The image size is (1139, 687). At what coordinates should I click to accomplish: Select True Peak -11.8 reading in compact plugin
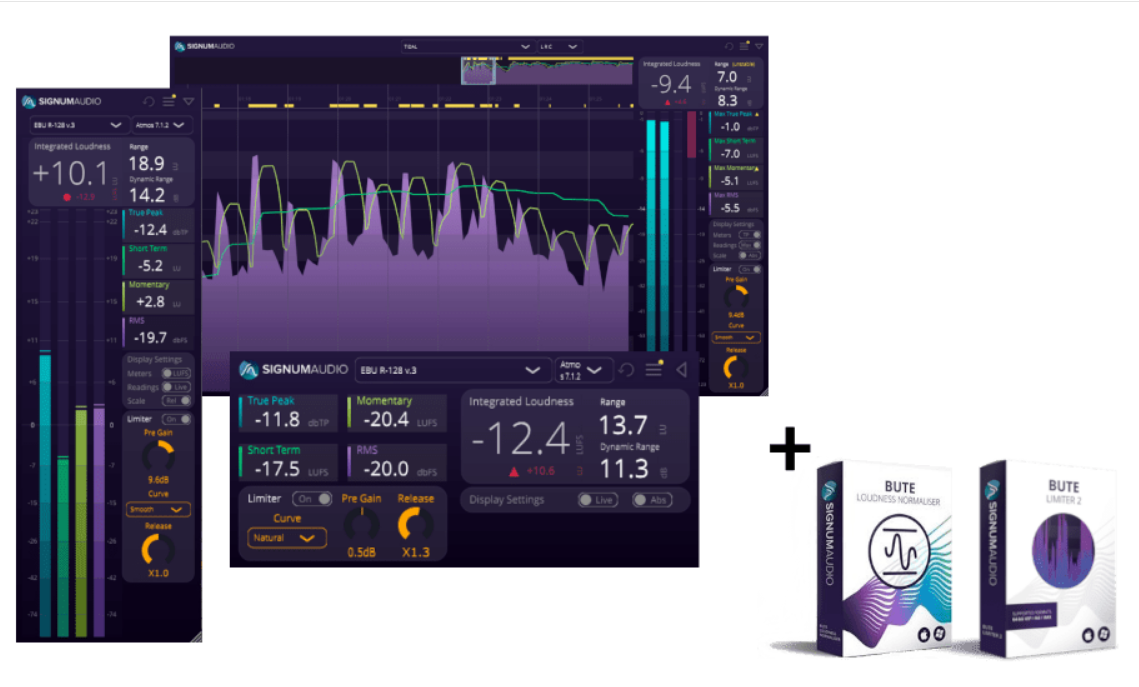(x=288, y=412)
